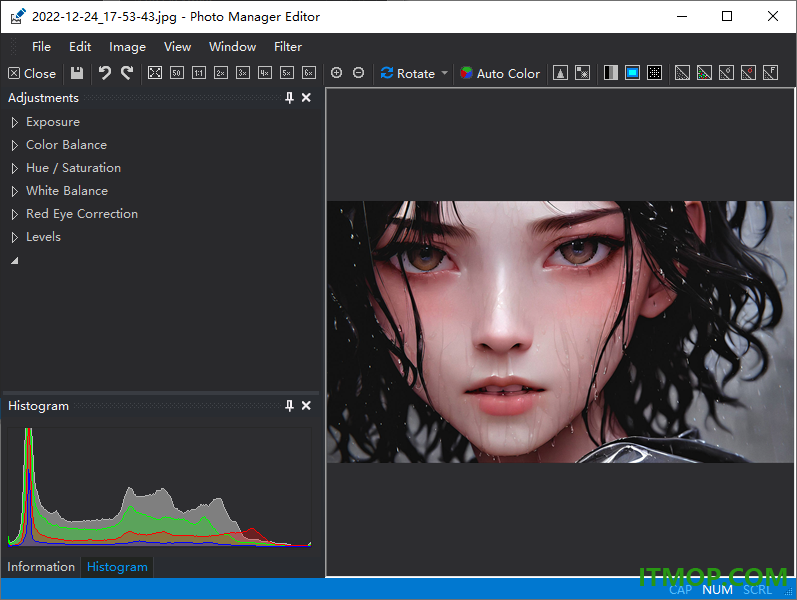
Task: Click the sharpen triangle icon in toolbar
Action: click(x=560, y=73)
